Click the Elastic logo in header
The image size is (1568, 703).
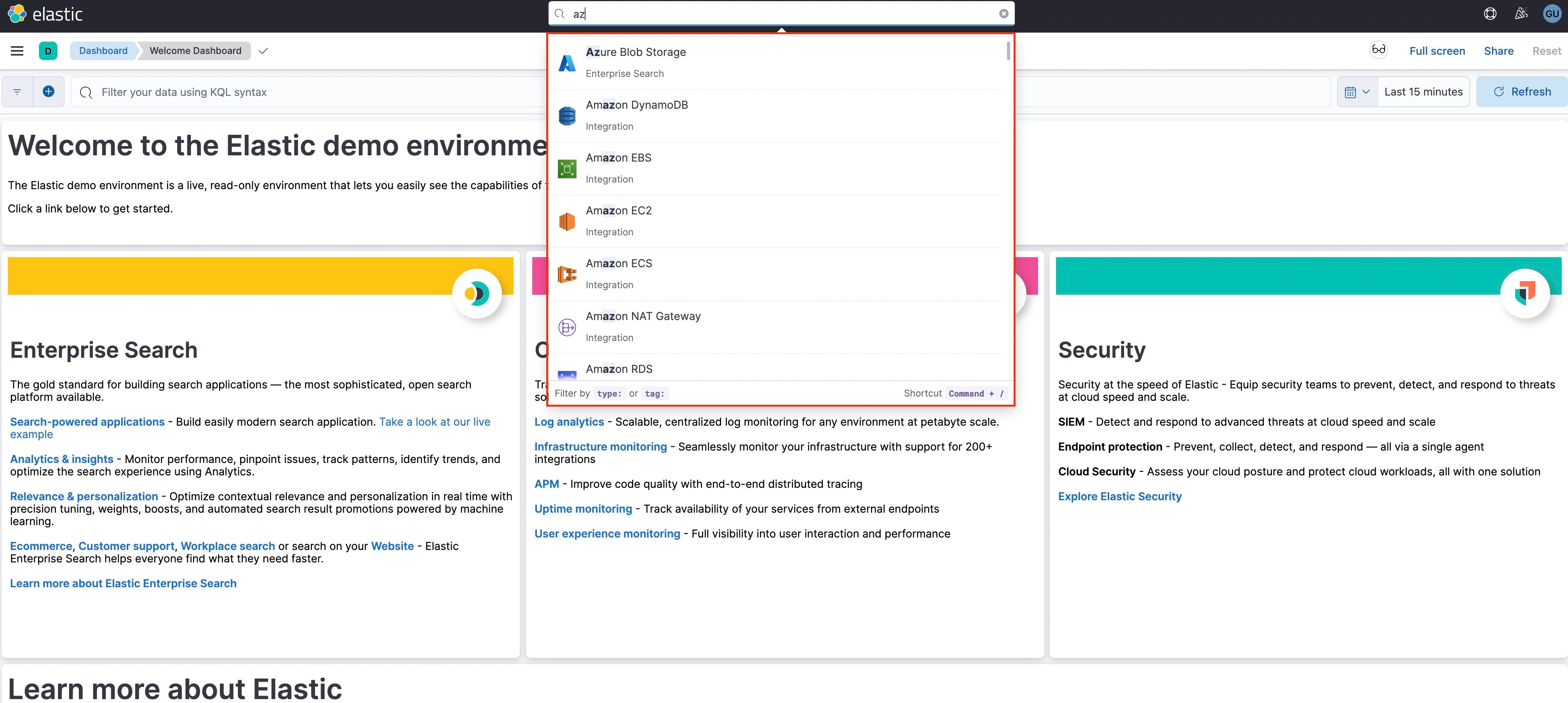click(x=44, y=14)
